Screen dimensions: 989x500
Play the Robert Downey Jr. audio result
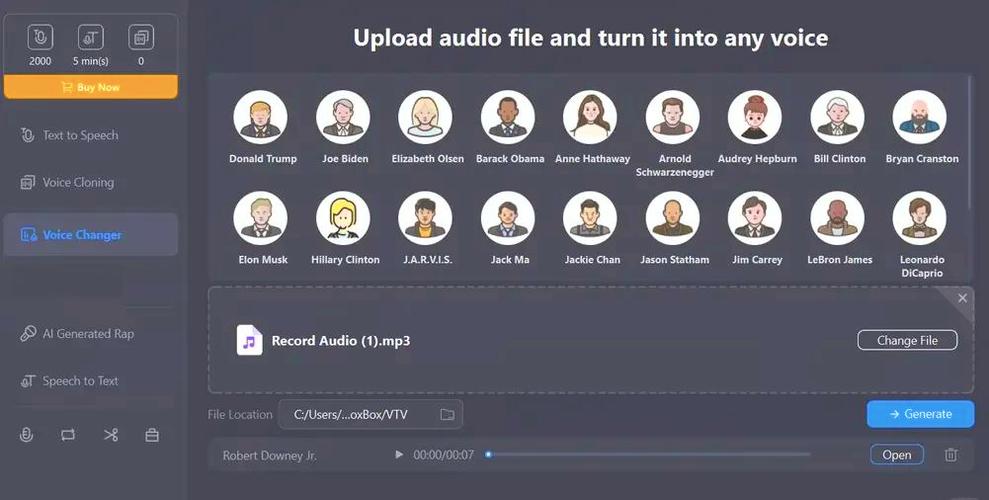tap(399, 454)
